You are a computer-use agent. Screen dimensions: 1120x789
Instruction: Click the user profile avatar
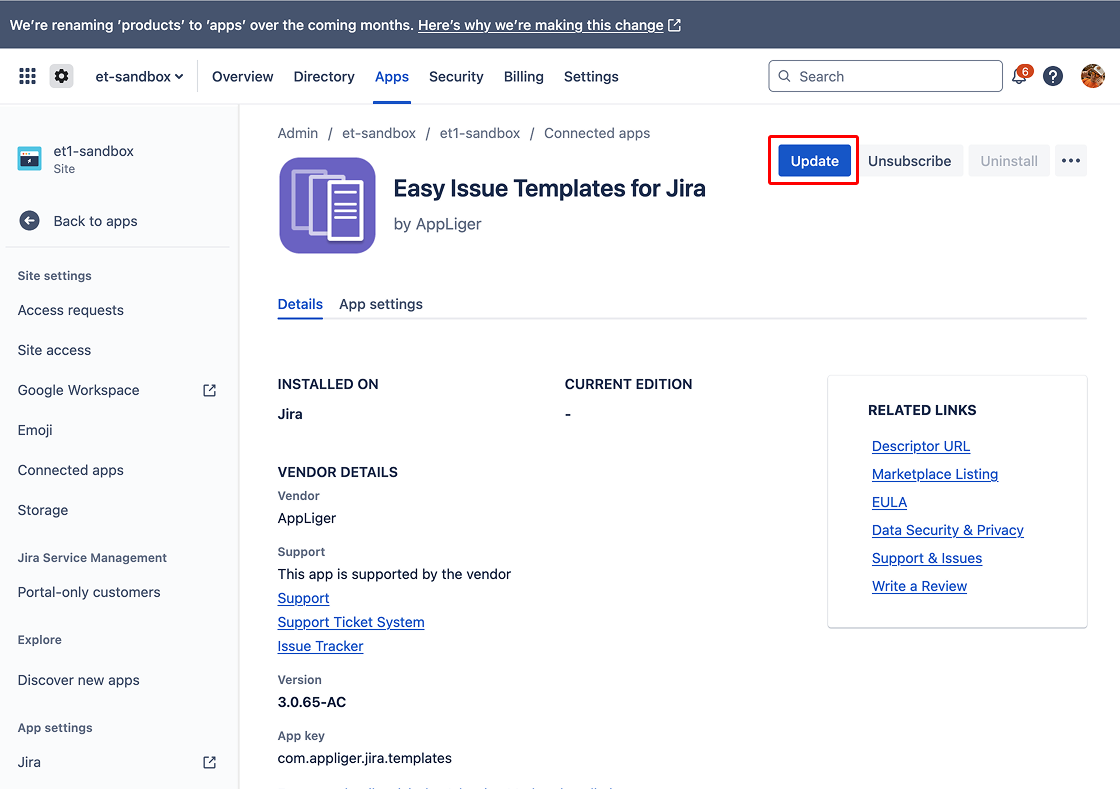pyautogui.click(x=1093, y=76)
